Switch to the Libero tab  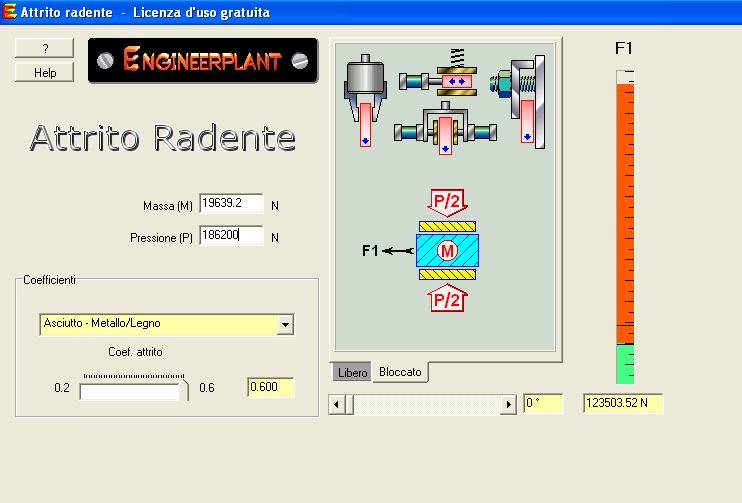(x=352, y=372)
